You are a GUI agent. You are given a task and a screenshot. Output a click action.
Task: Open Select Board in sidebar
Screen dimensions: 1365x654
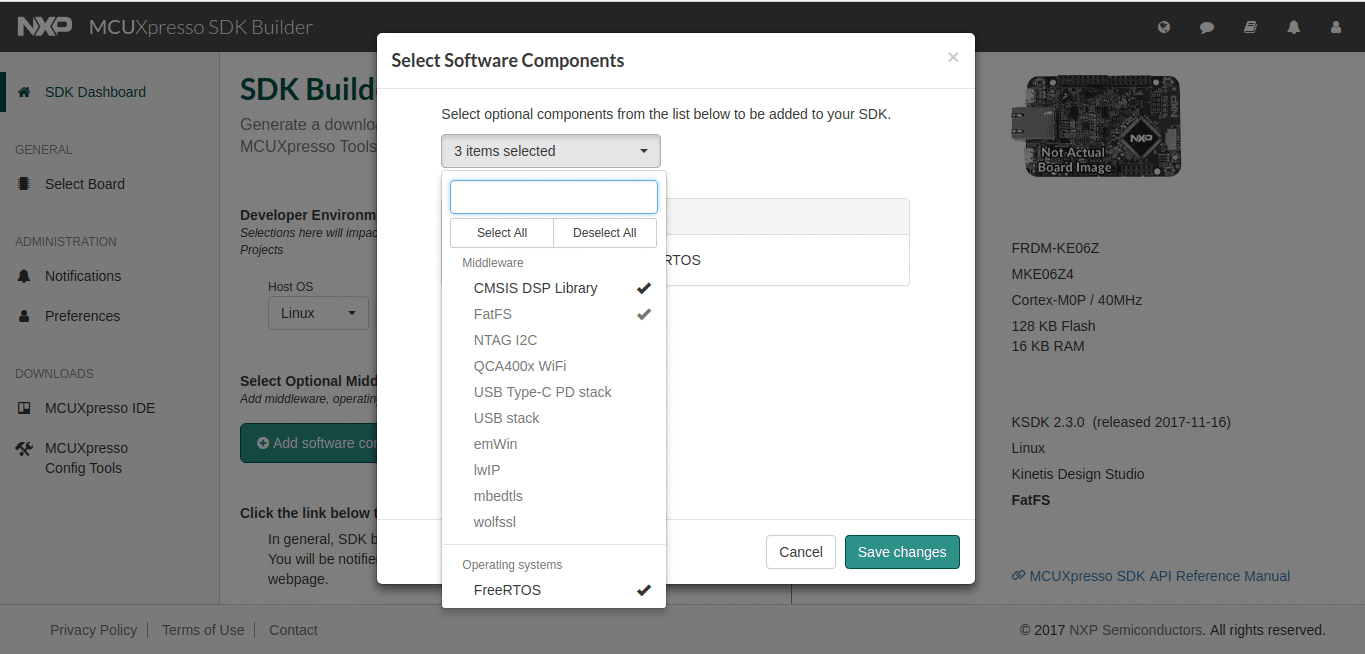coord(85,184)
